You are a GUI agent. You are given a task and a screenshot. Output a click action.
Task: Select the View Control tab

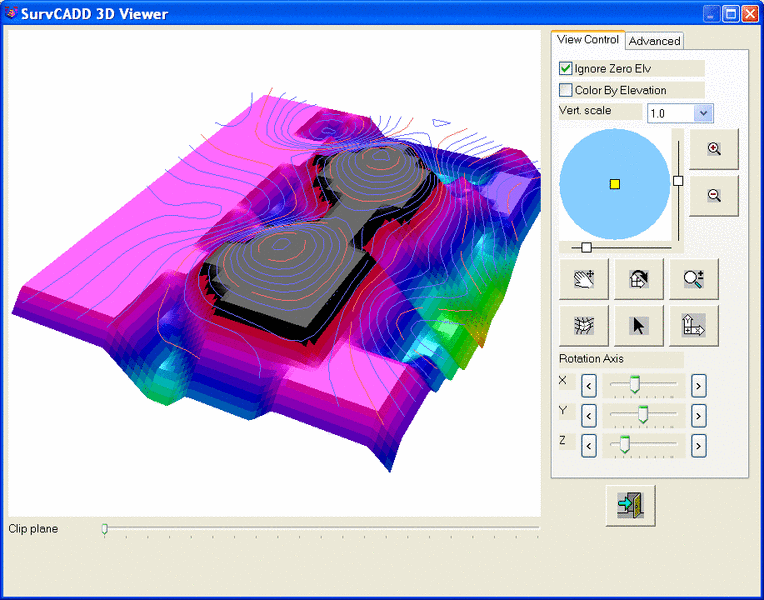(588, 39)
